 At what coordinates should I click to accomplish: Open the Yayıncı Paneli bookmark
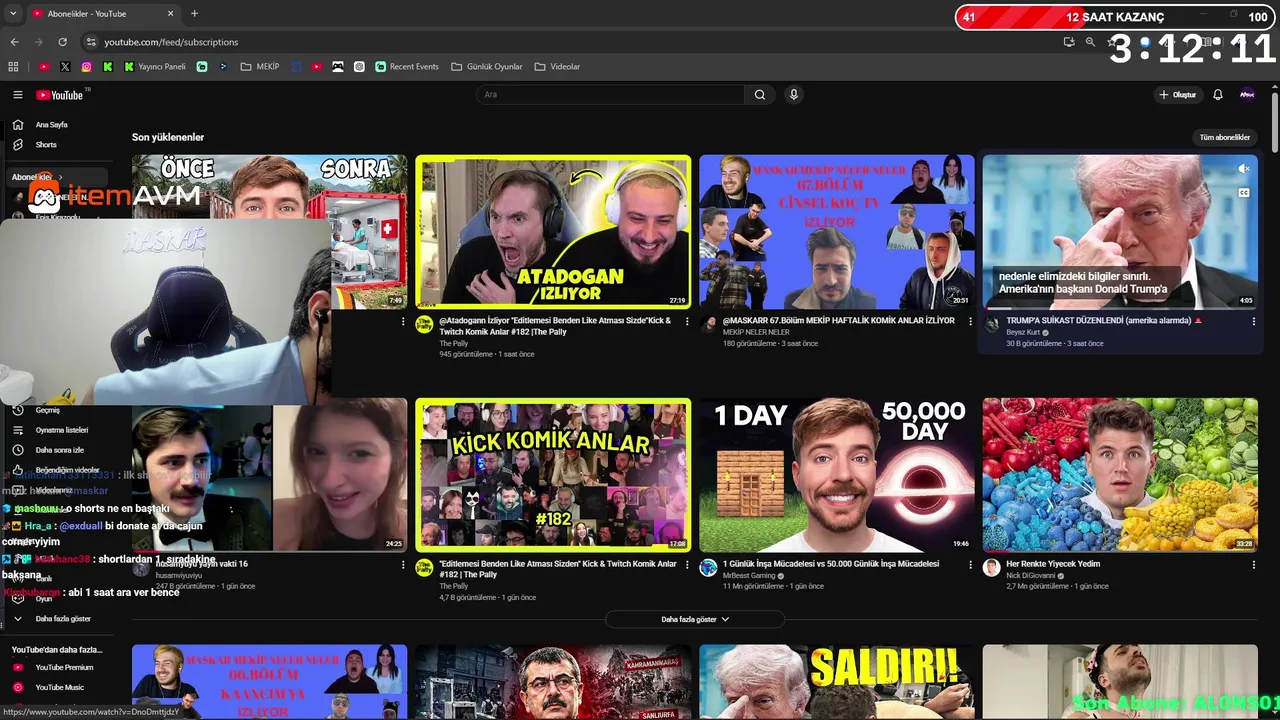click(x=155, y=67)
